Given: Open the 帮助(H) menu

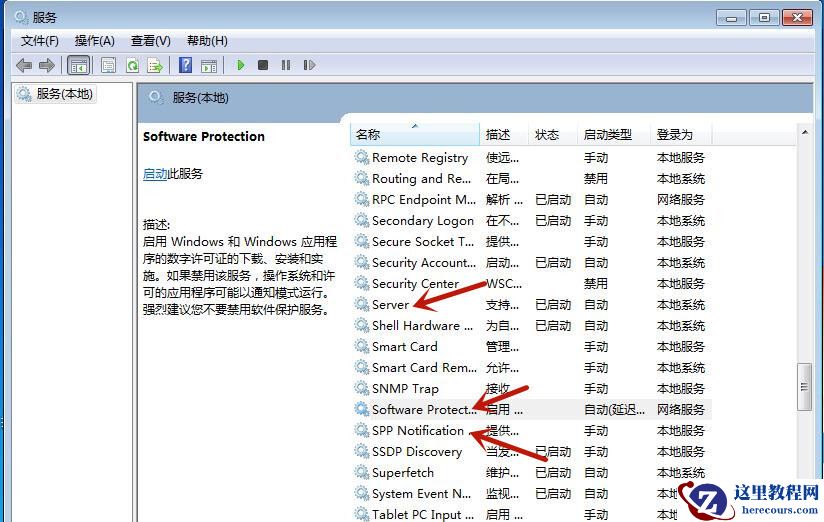Looking at the screenshot, I should click(207, 41).
